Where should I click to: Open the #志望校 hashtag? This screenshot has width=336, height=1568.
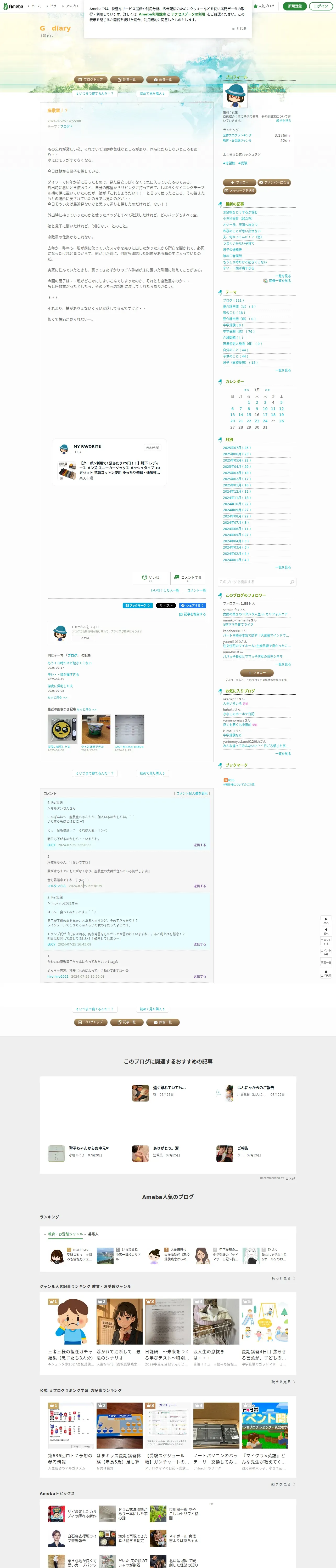[x=229, y=163]
